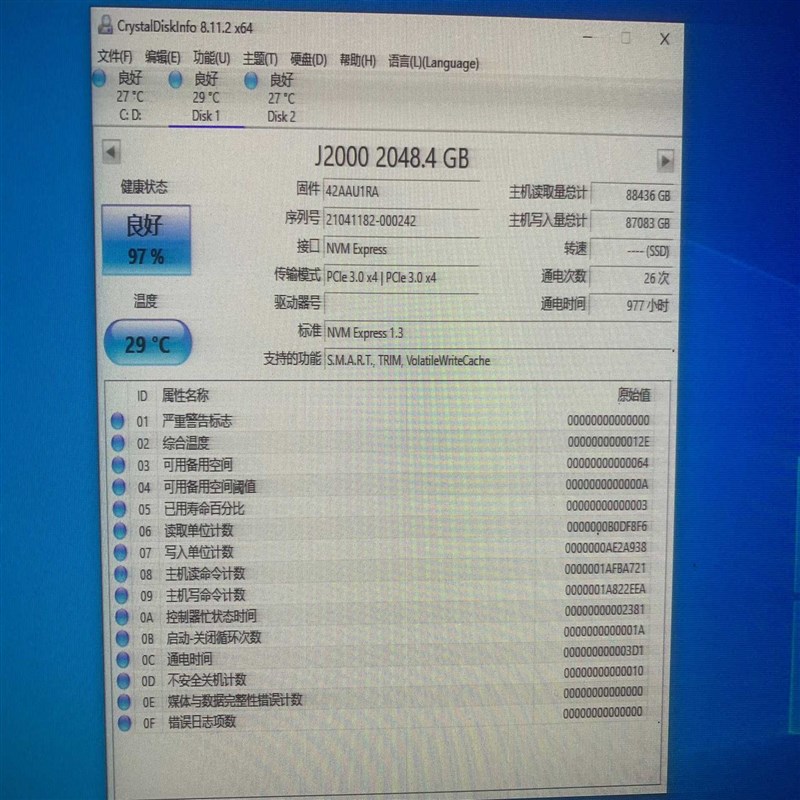
Task: Click raw value 0000000B0DF8F6
Action: [607, 527]
